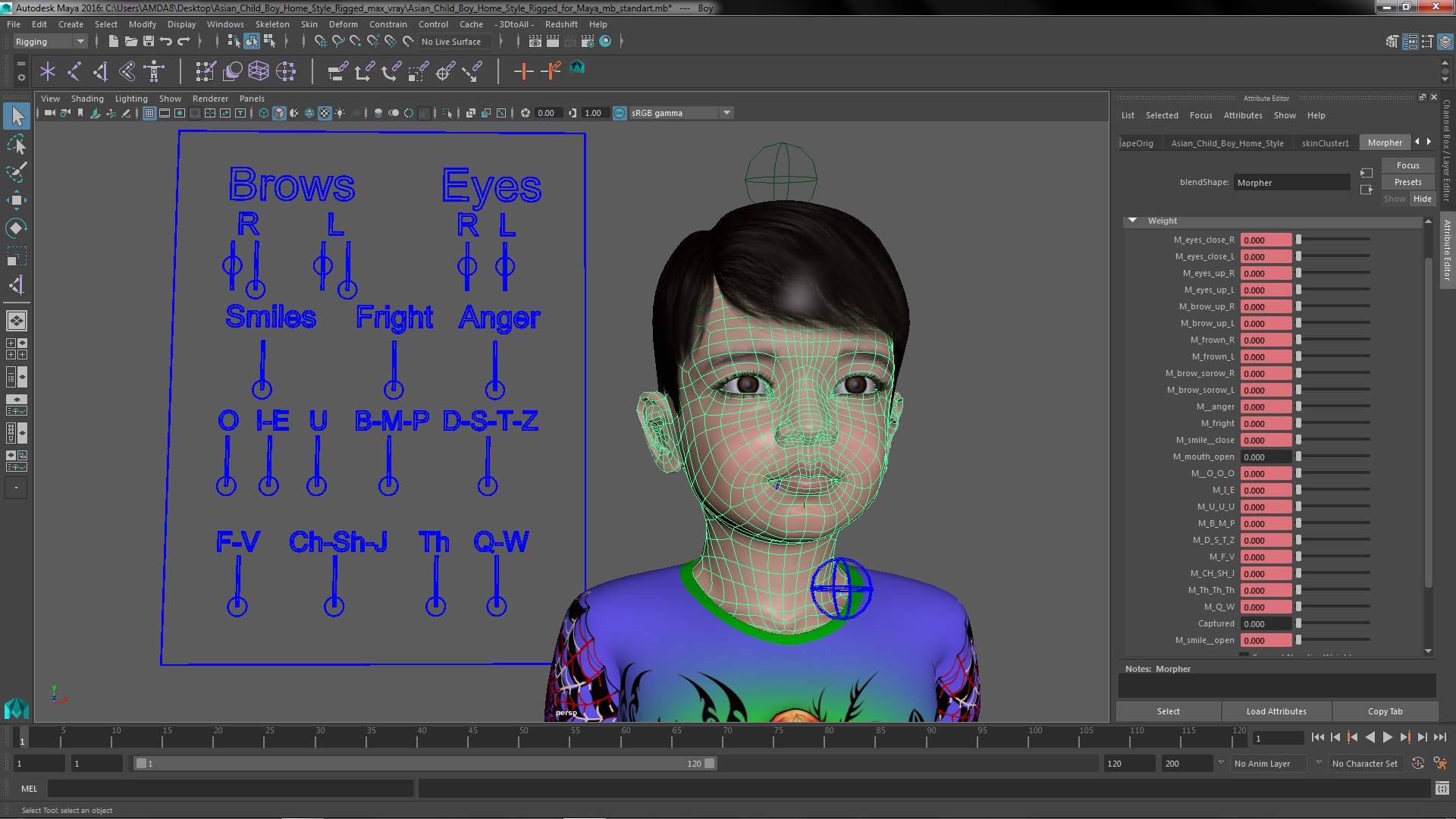Click the MEL command line input
1456x819 pixels.
[x=231, y=789]
